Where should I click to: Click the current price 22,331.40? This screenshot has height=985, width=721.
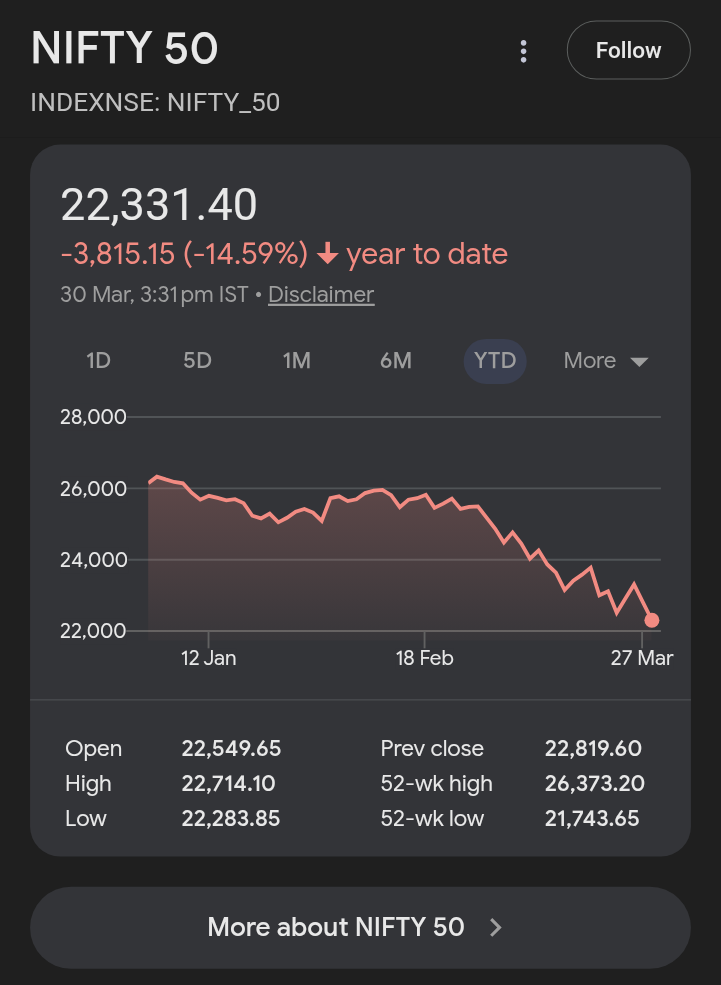pyautogui.click(x=159, y=205)
